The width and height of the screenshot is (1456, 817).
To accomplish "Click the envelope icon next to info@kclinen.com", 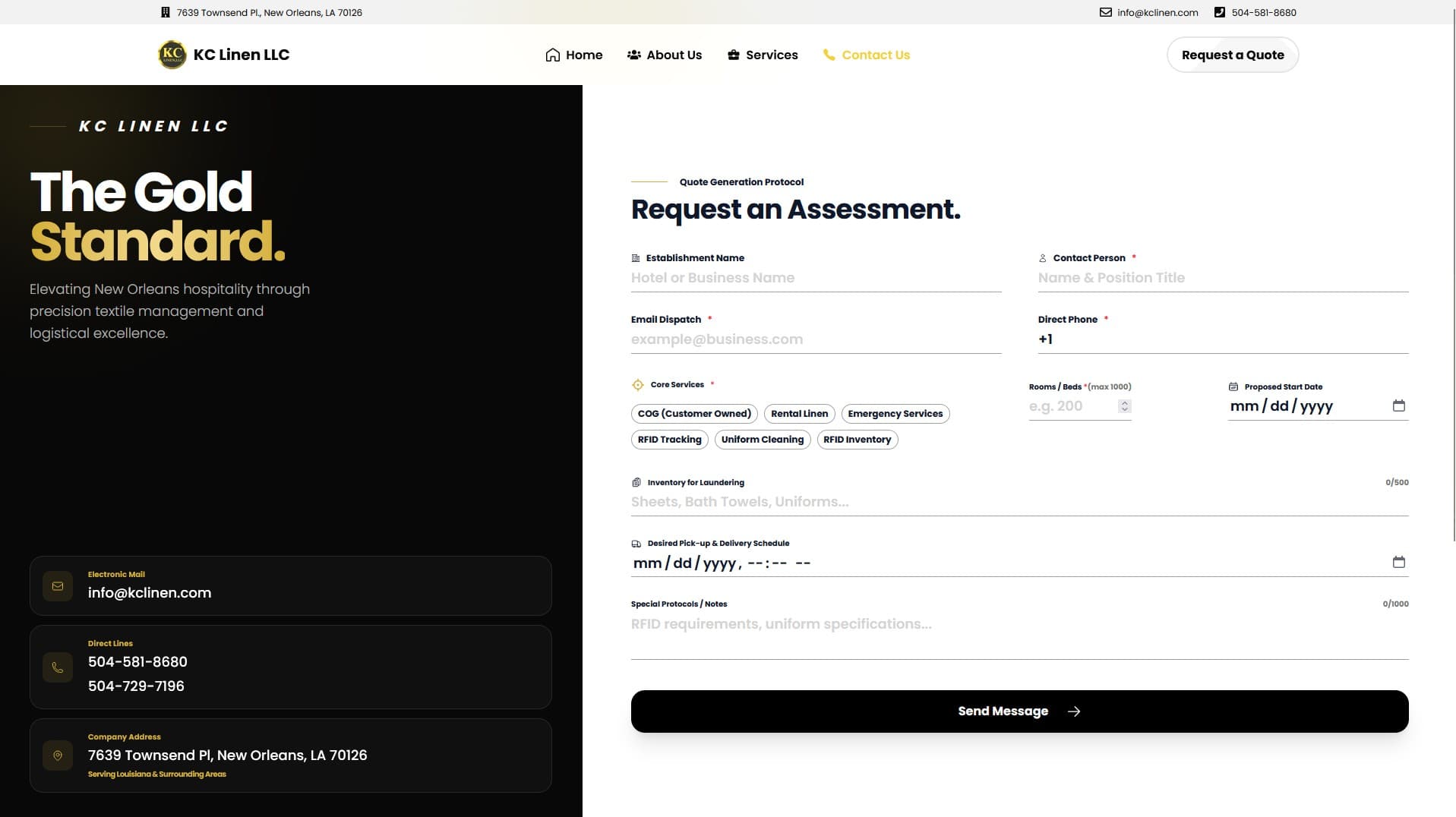I will [1104, 12].
